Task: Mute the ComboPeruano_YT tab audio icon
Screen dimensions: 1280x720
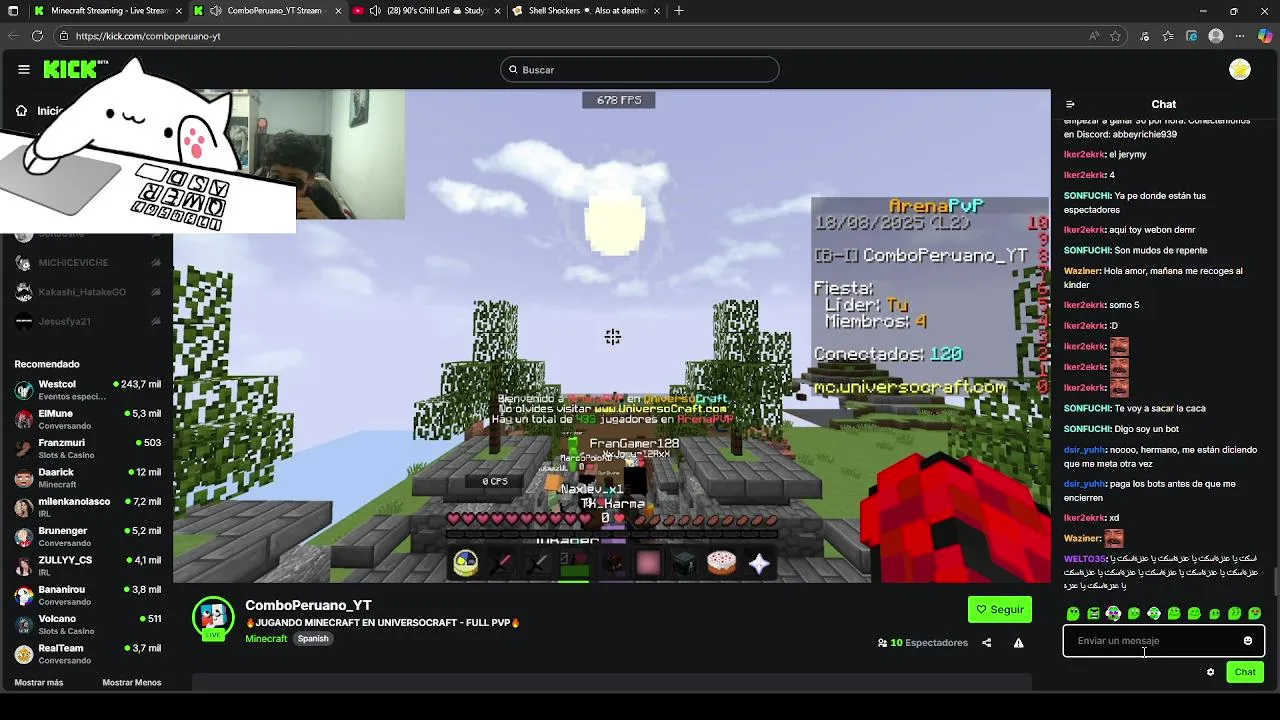Action: point(215,11)
